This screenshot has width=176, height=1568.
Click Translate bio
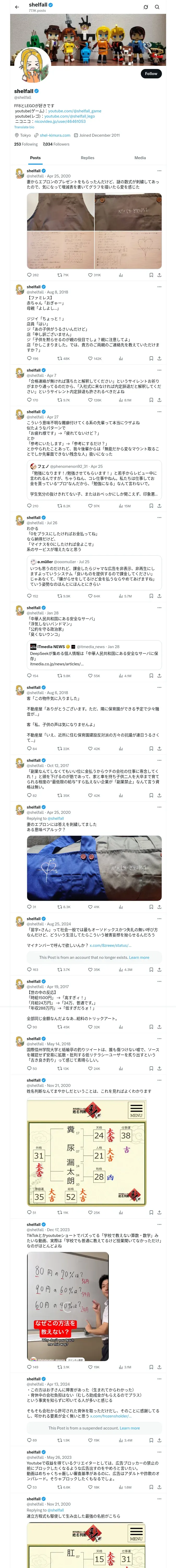24,127
